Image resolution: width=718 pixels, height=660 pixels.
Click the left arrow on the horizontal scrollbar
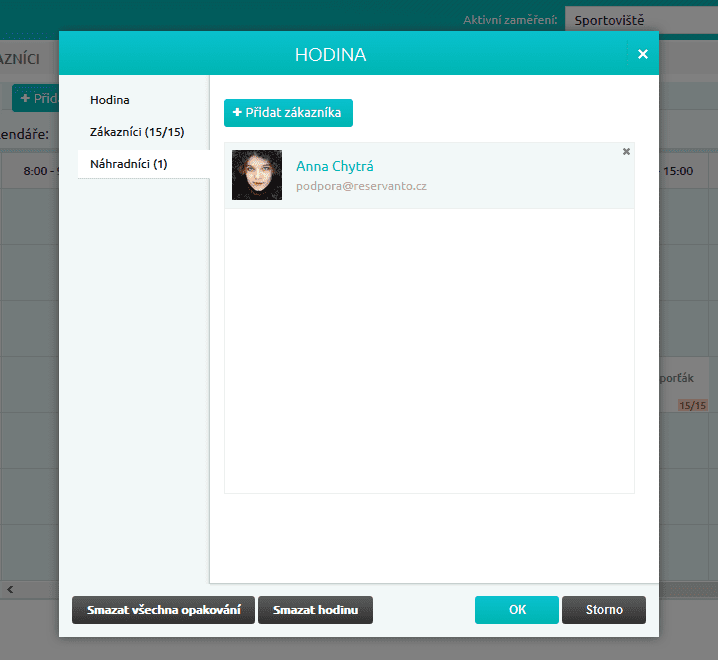10,589
